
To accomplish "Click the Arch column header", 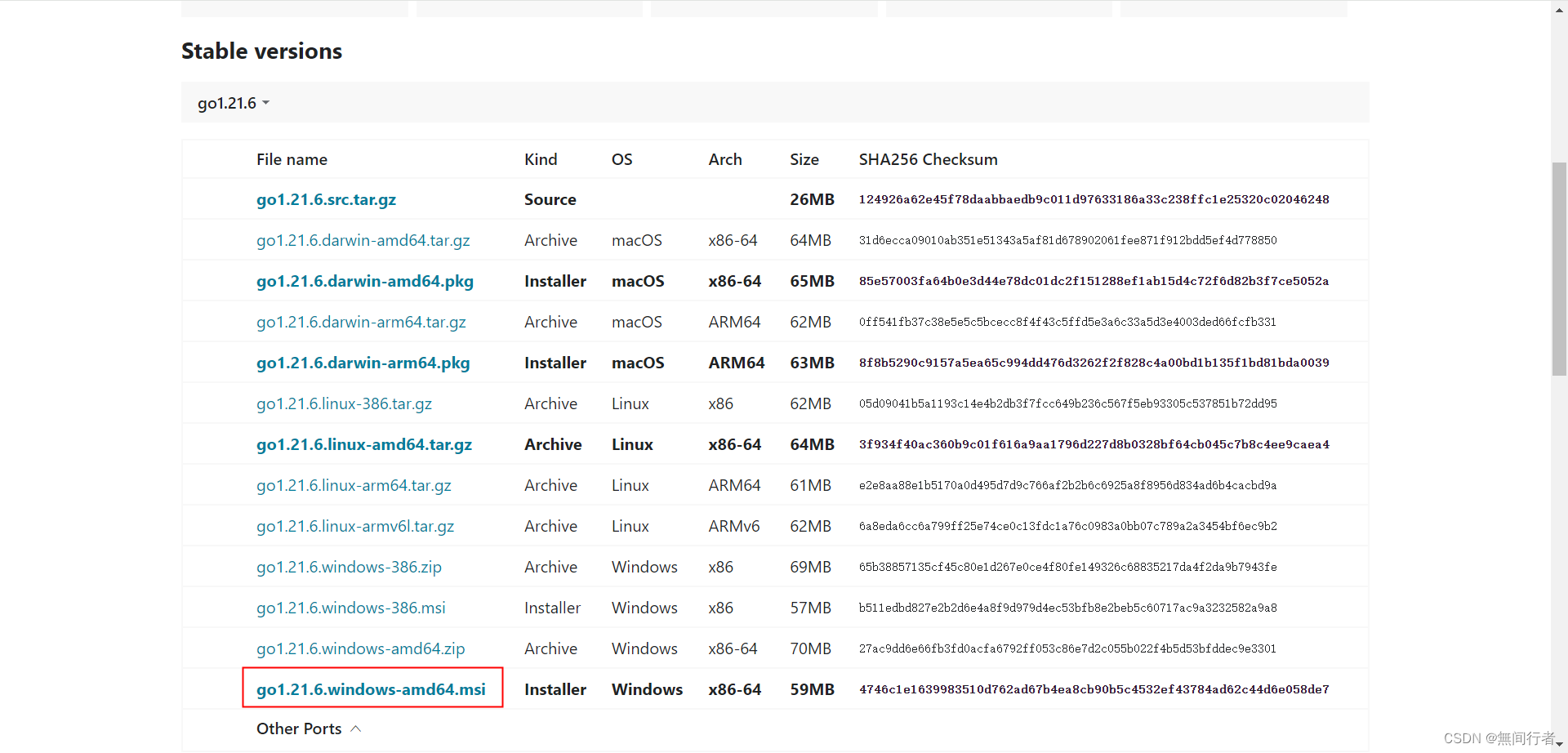I will [x=724, y=159].
